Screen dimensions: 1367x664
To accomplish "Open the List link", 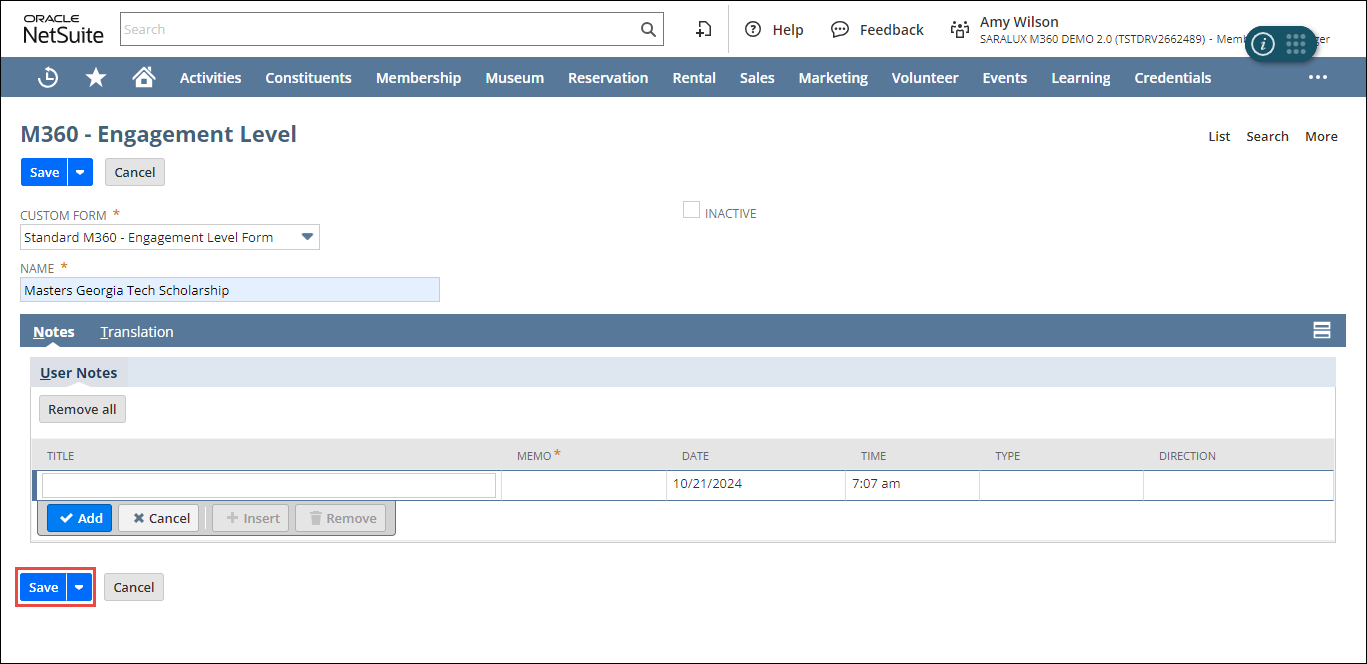I will (1219, 136).
